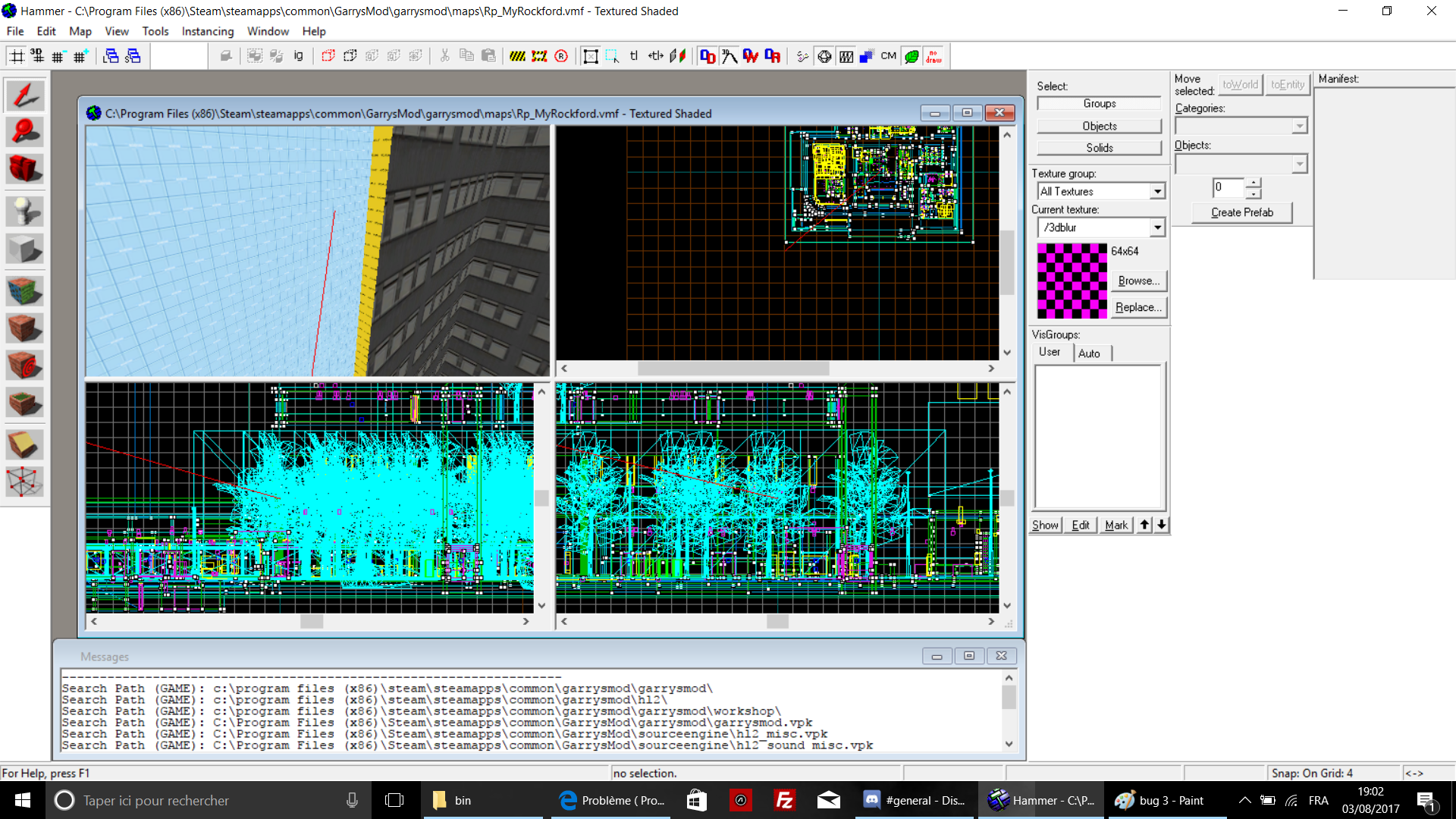
Task: Click the Toggle Displacement 'D' icon
Action: [x=708, y=56]
